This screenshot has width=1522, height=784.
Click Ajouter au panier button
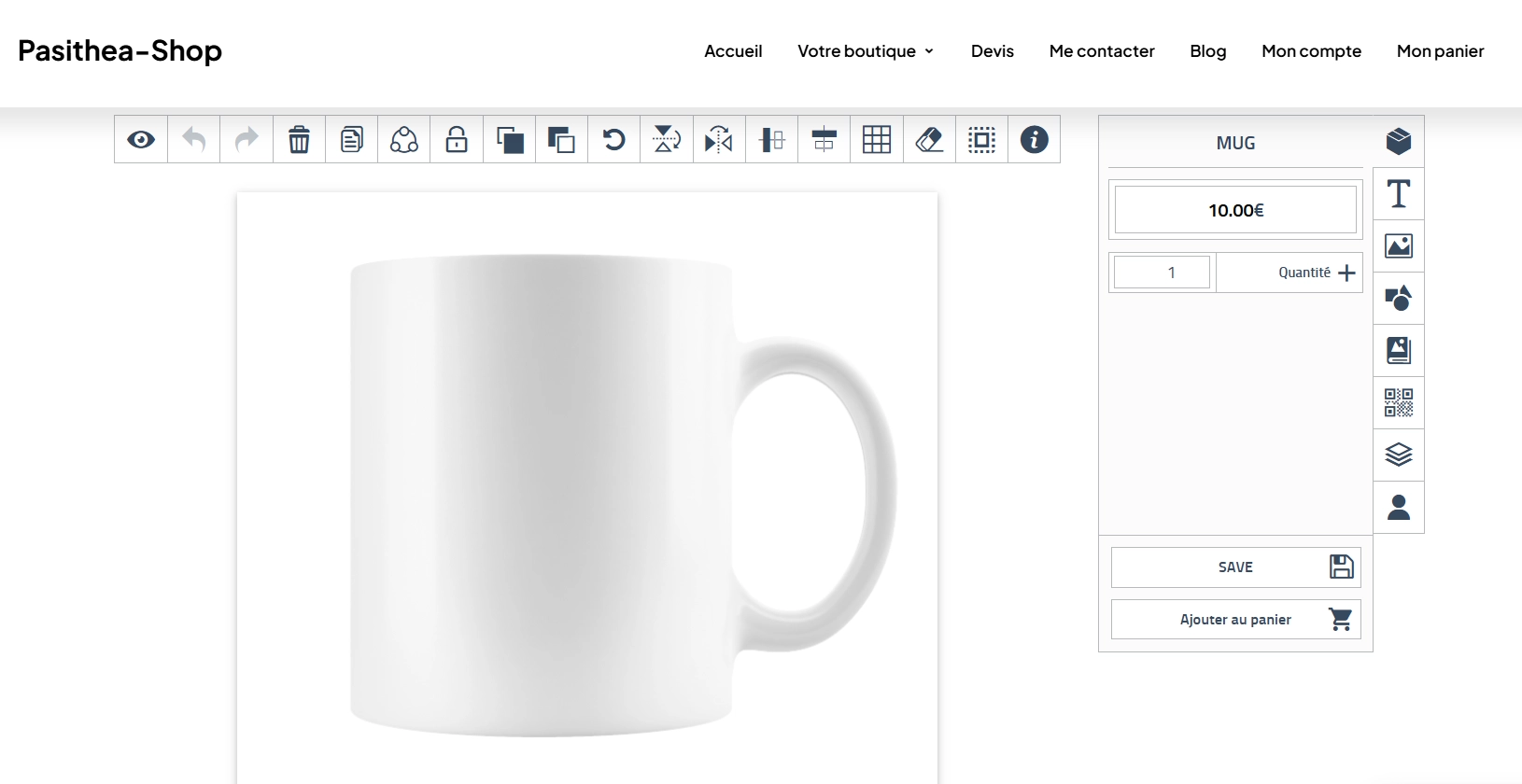[1235, 620]
